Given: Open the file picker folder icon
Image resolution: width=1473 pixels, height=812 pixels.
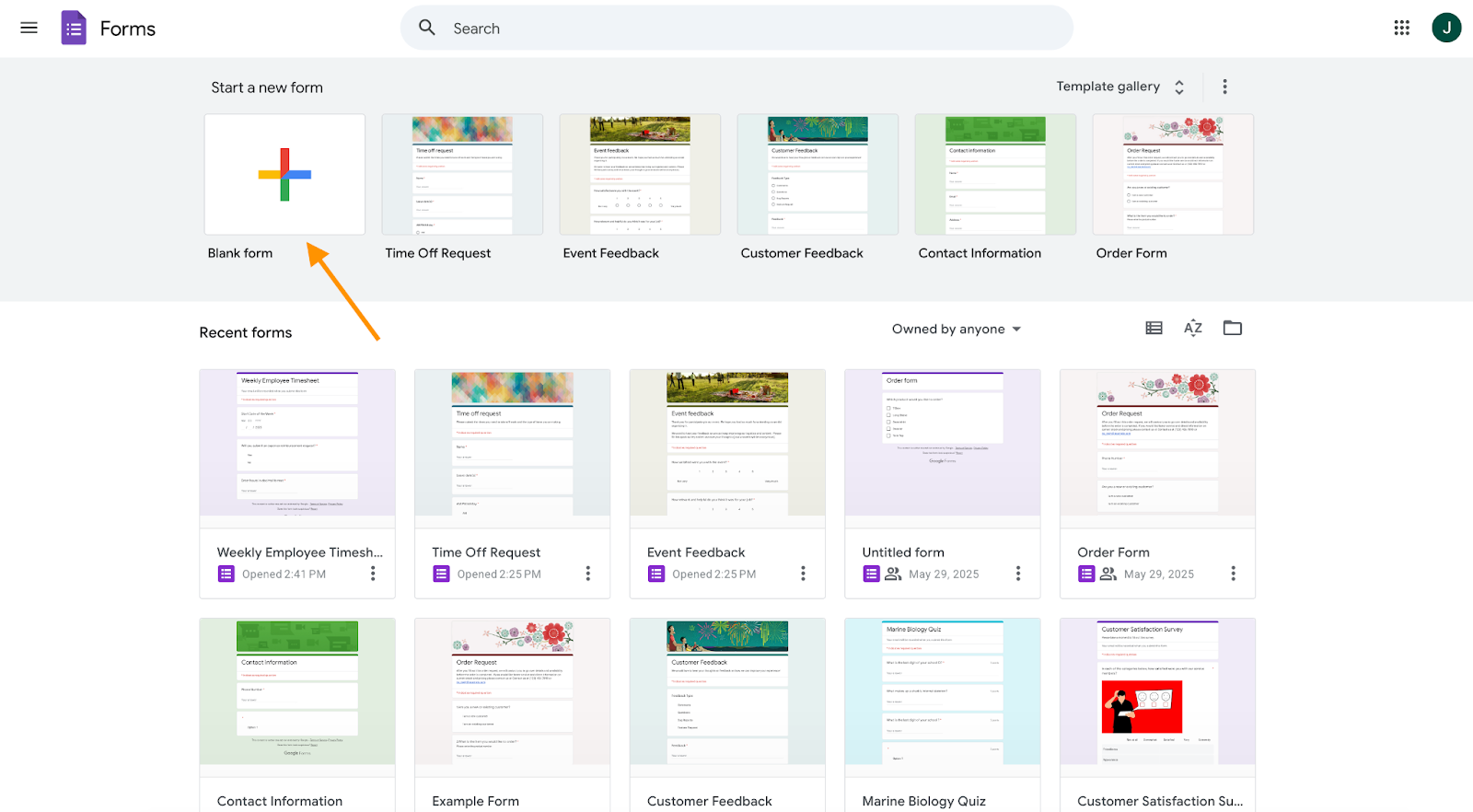Looking at the screenshot, I should [x=1233, y=328].
